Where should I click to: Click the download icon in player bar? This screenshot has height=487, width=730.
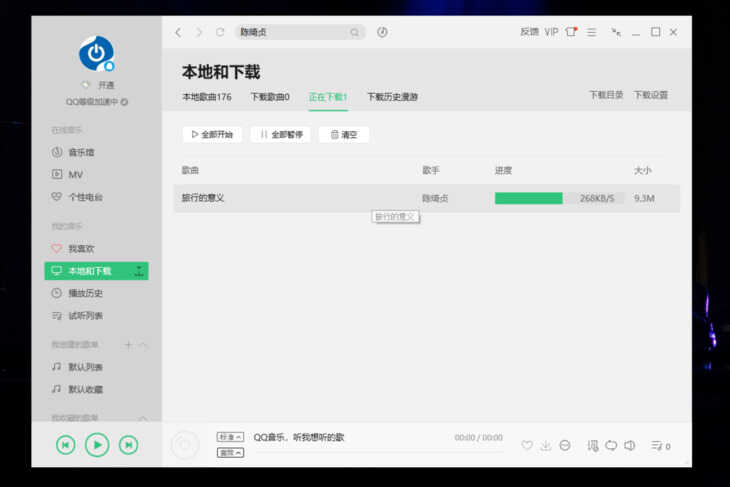pyautogui.click(x=546, y=446)
